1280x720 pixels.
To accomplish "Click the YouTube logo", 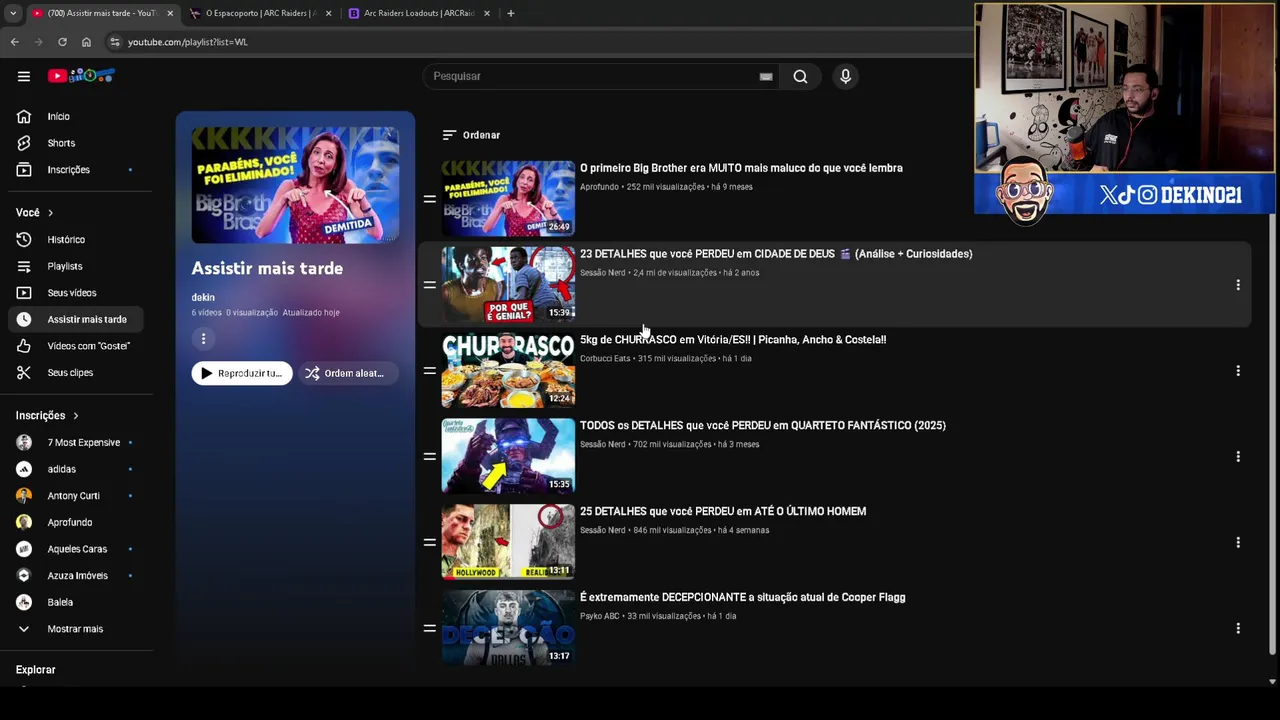I will coord(81,76).
